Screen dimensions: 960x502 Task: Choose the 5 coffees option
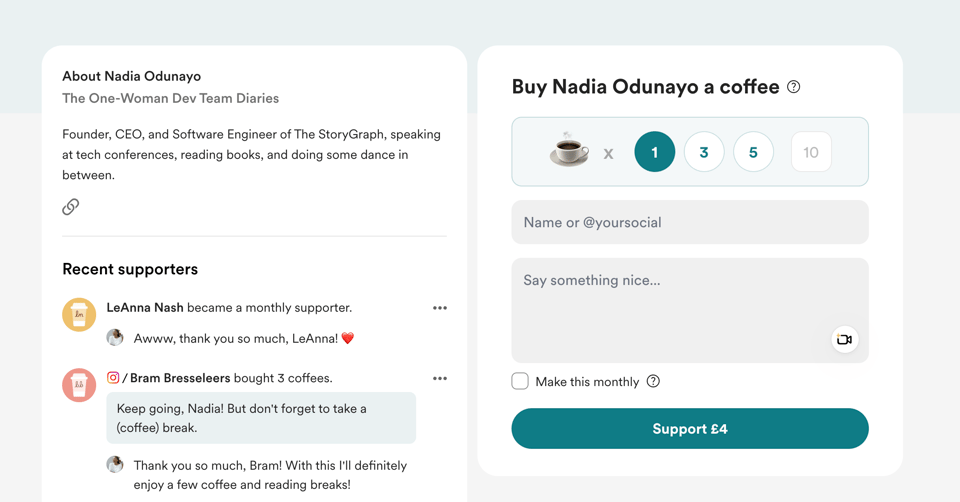pos(753,152)
